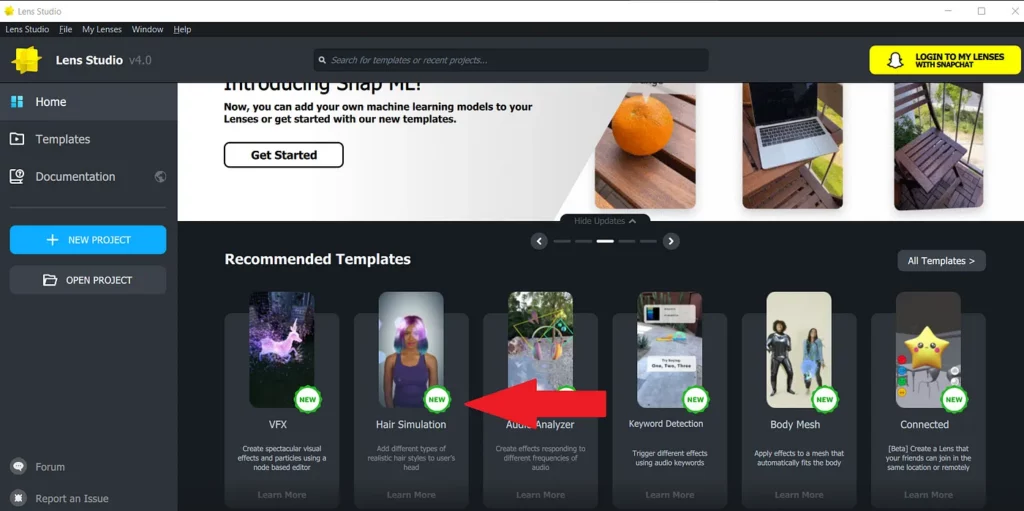This screenshot has width=1024, height=511.
Task: Click the Open Project button
Action: click(88, 280)
